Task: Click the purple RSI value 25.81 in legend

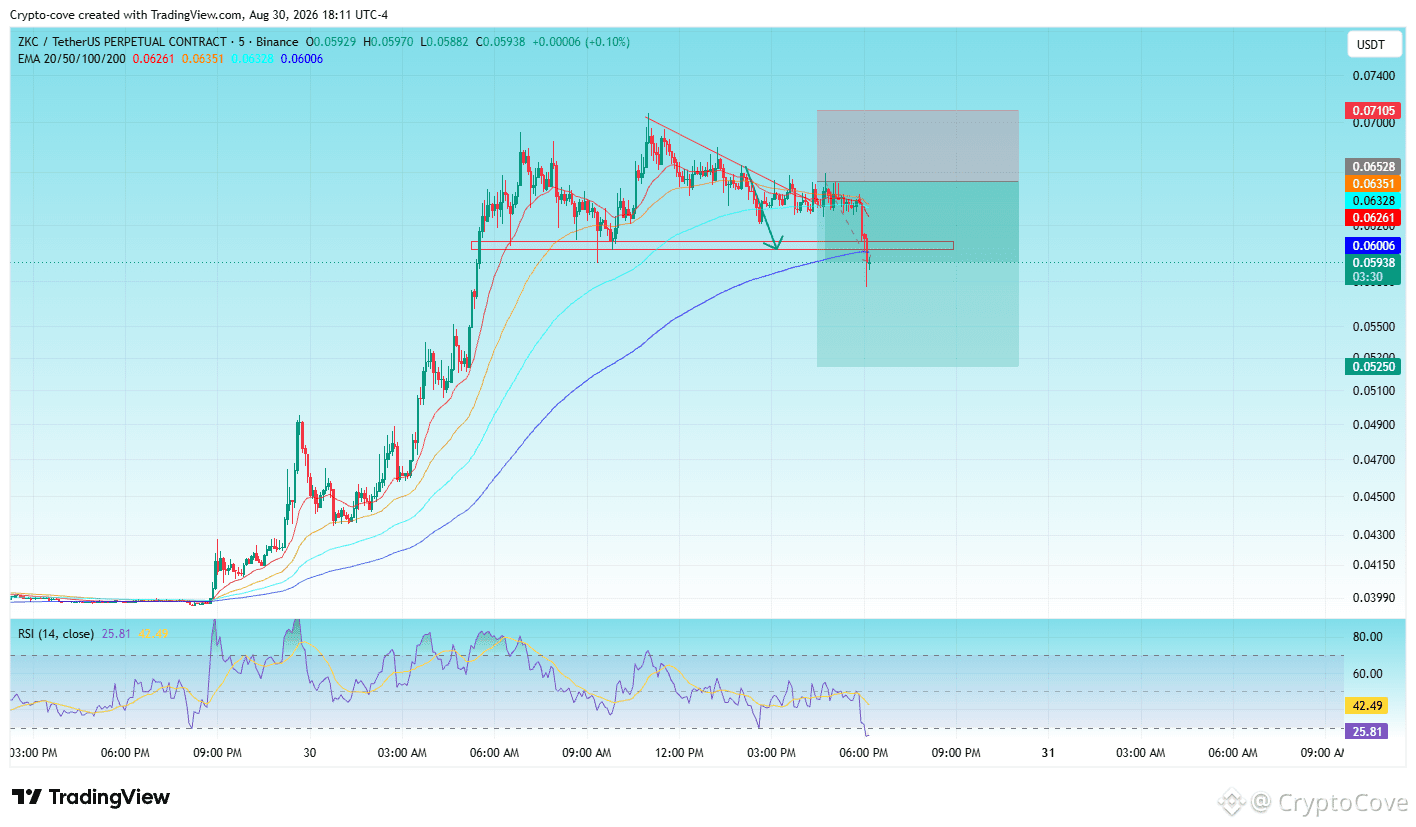Action: tap(117, 633)
